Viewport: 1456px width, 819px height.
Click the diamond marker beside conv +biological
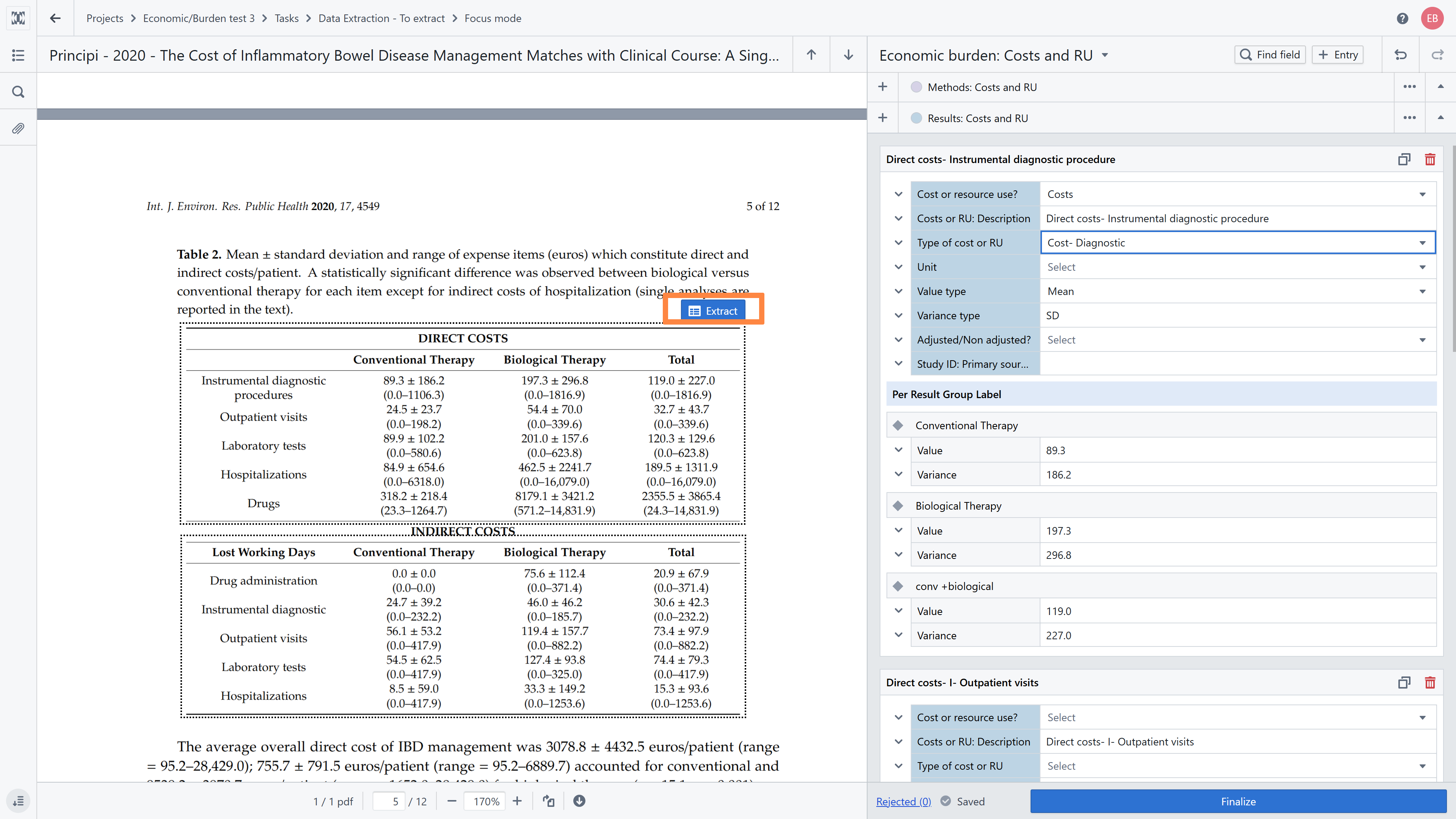898,586
